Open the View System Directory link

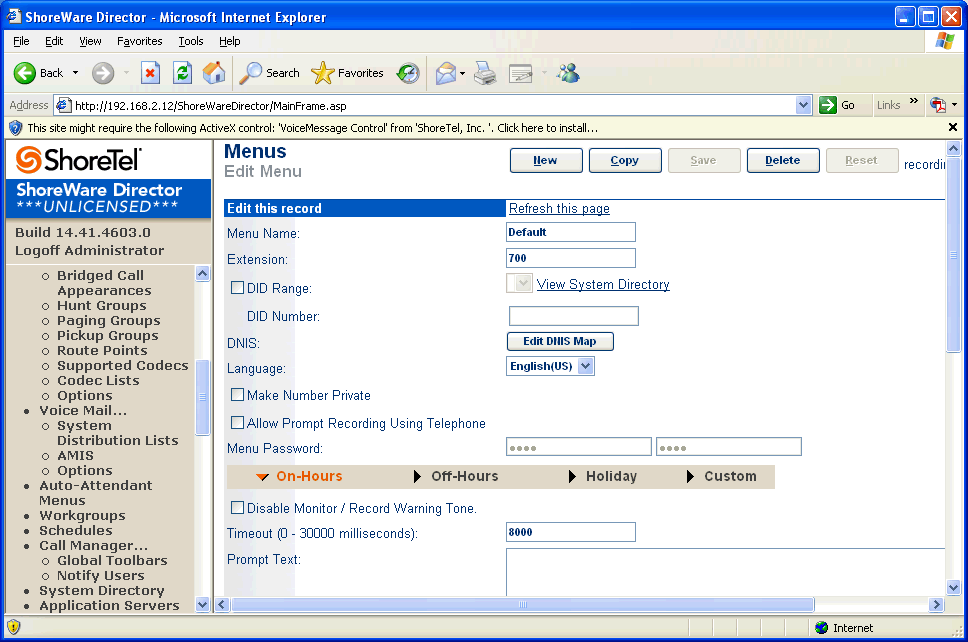tap(603, 284)
